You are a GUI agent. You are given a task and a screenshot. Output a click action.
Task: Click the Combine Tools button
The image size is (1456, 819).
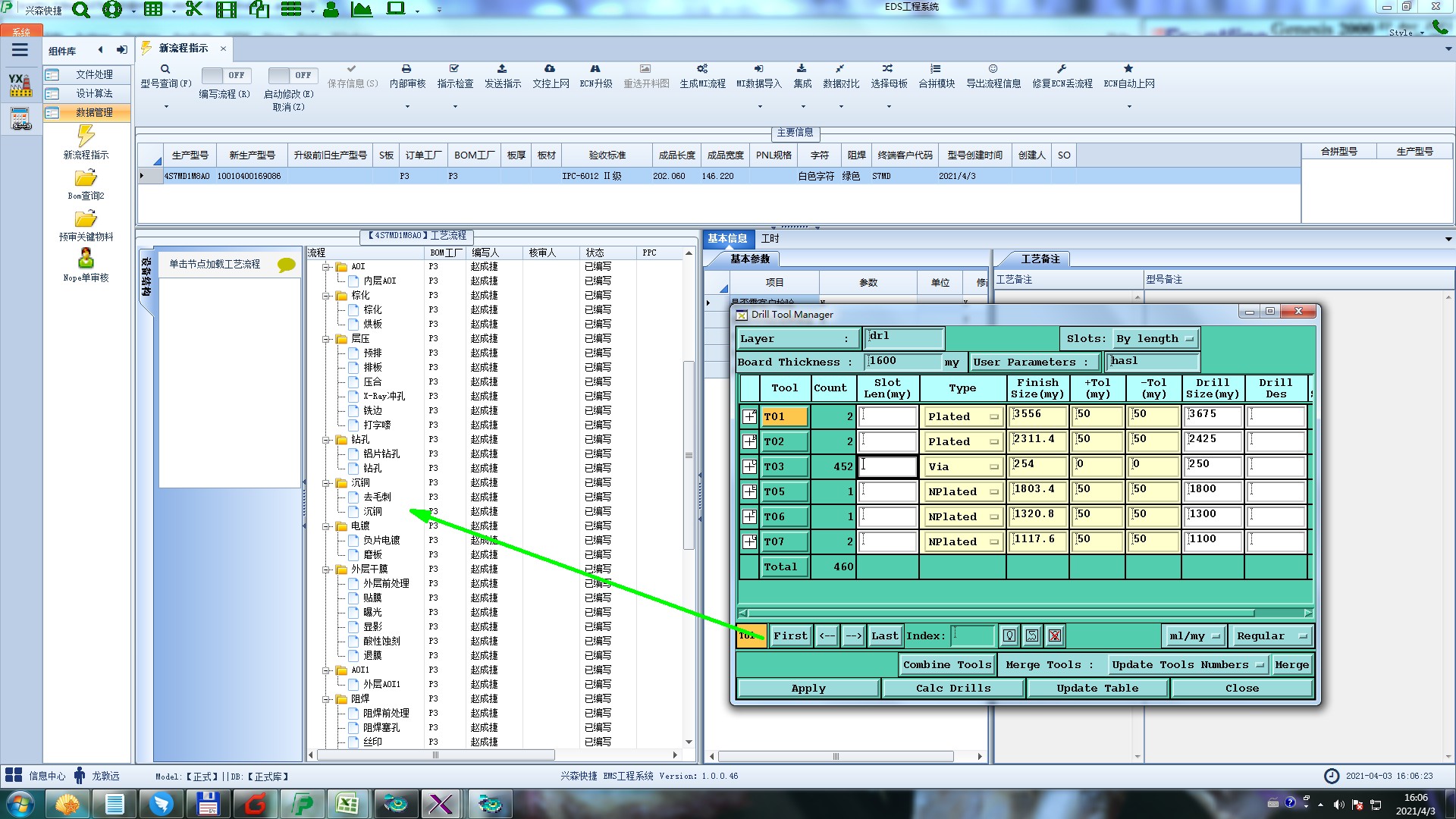coord(946,664)
